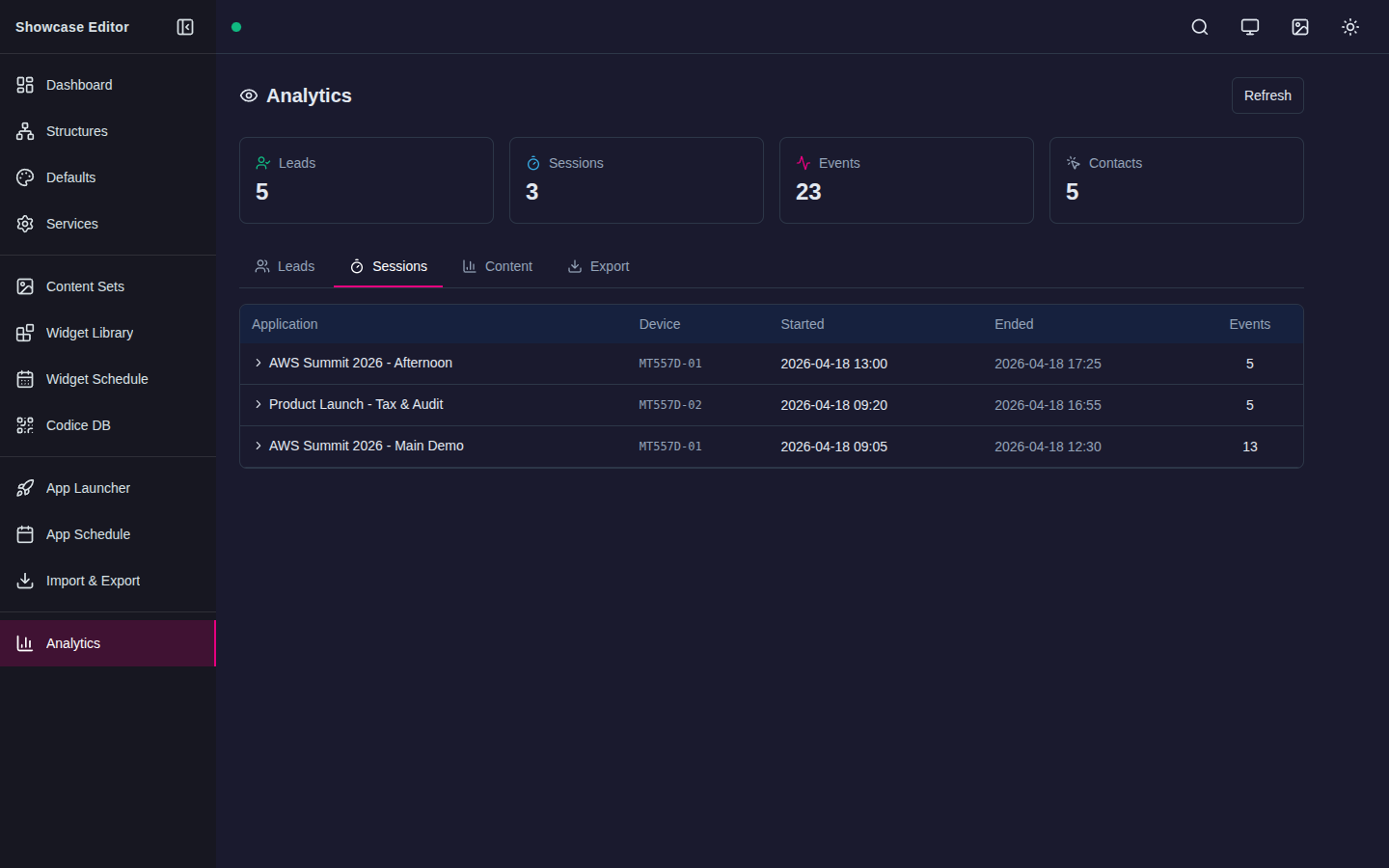This screenshot has height=868, width=1389.
Task: Click events count 13
Action: pyautogui.click(x=1250, y=447)
